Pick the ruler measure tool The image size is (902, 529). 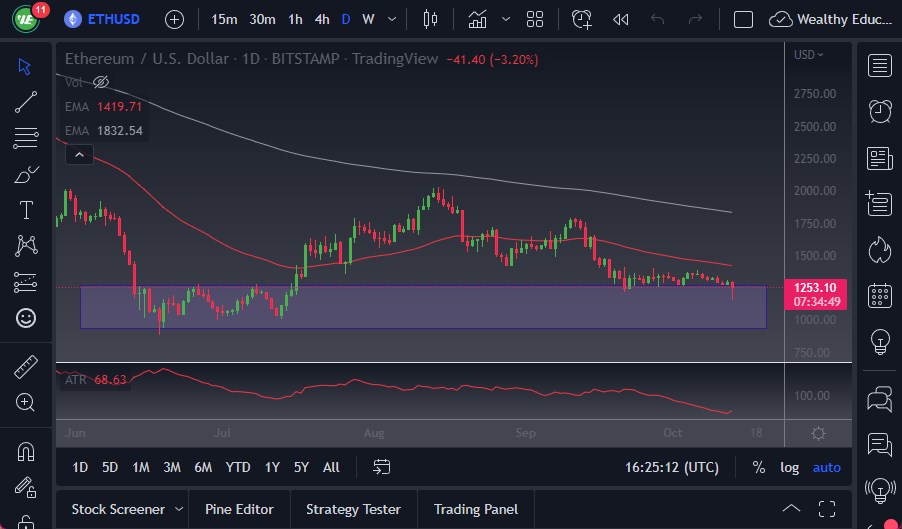(x=26, y=367)
